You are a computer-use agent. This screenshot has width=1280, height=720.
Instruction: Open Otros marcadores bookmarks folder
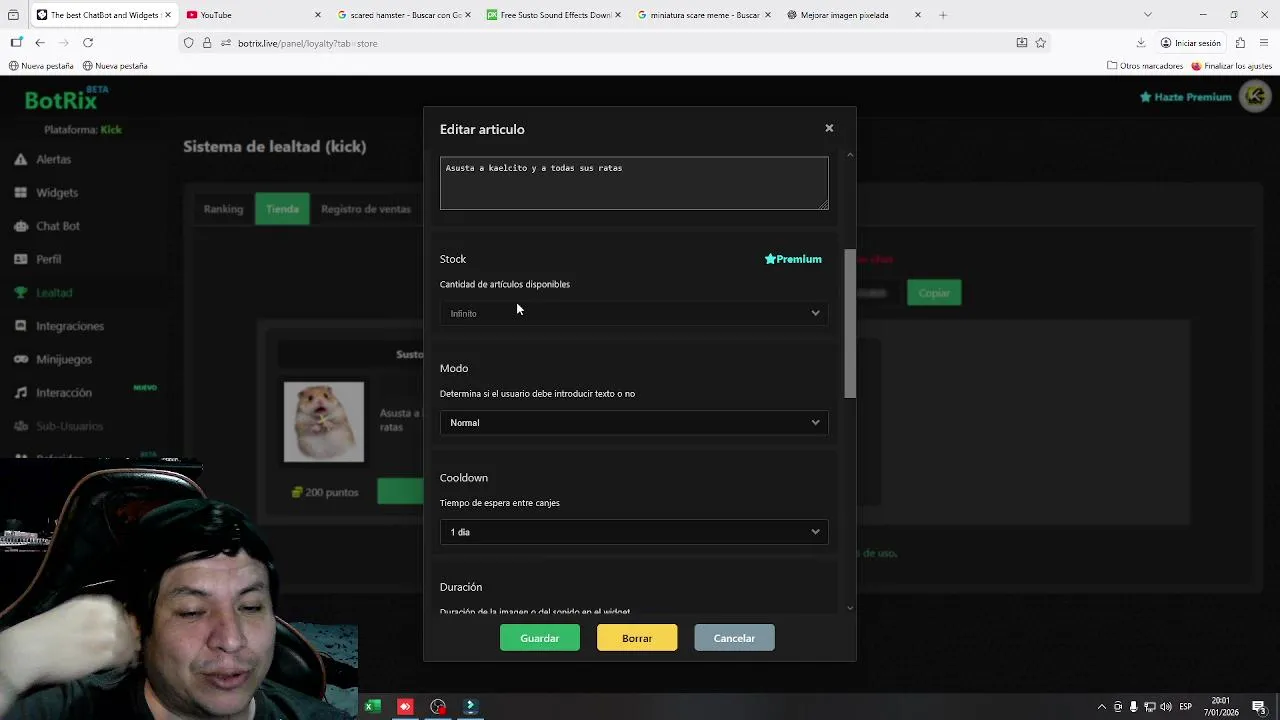1145,66
